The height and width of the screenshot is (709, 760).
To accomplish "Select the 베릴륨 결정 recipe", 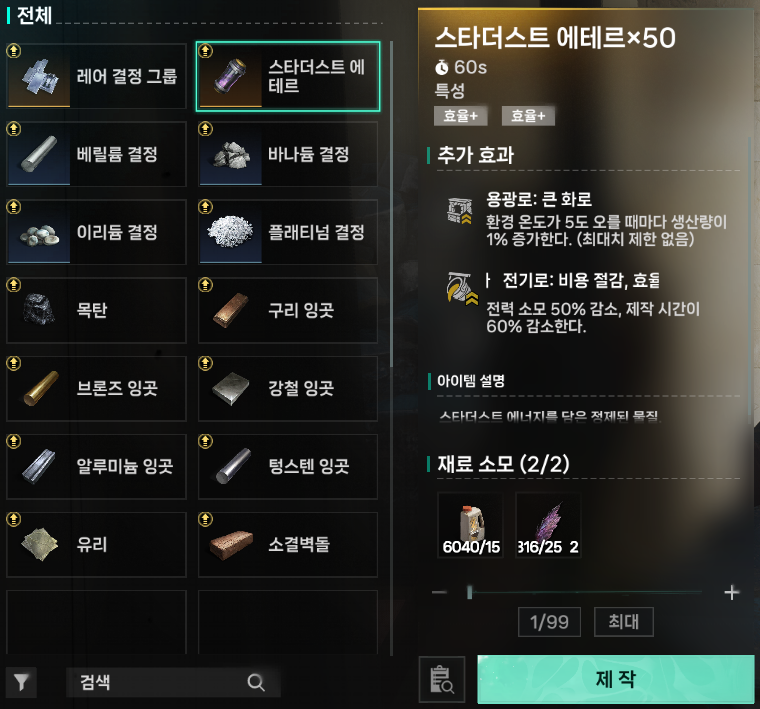I will click(x=96, y=154).
